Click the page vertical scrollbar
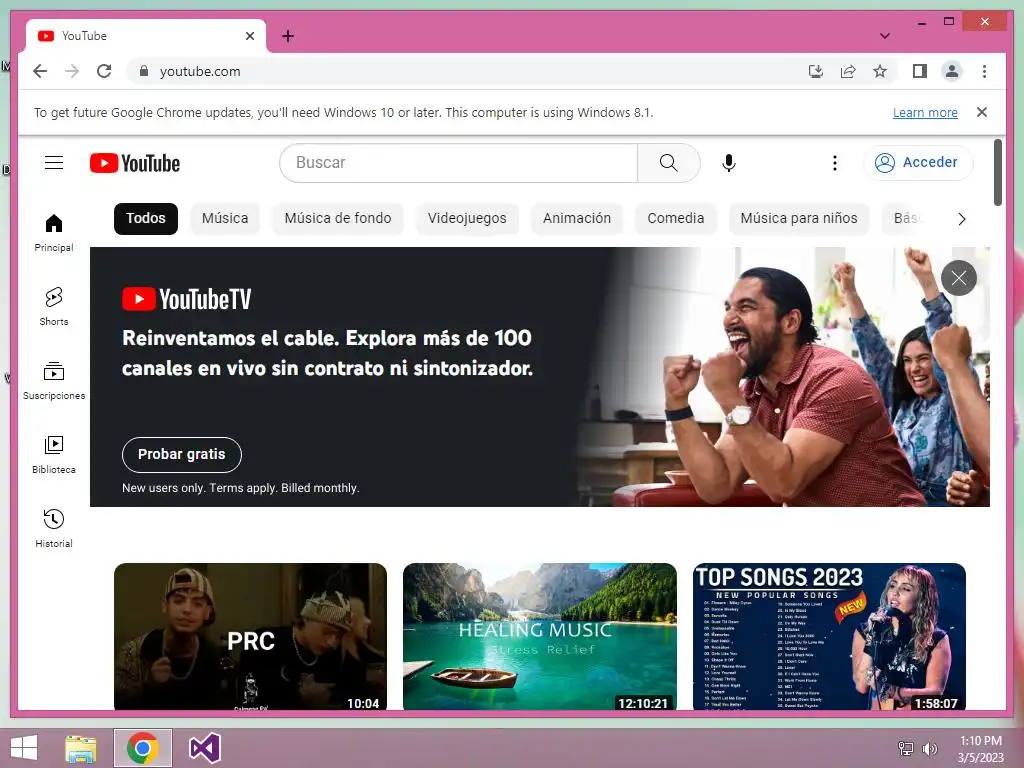The height and width of the screenshot is (768, 1024). (997, 172)
